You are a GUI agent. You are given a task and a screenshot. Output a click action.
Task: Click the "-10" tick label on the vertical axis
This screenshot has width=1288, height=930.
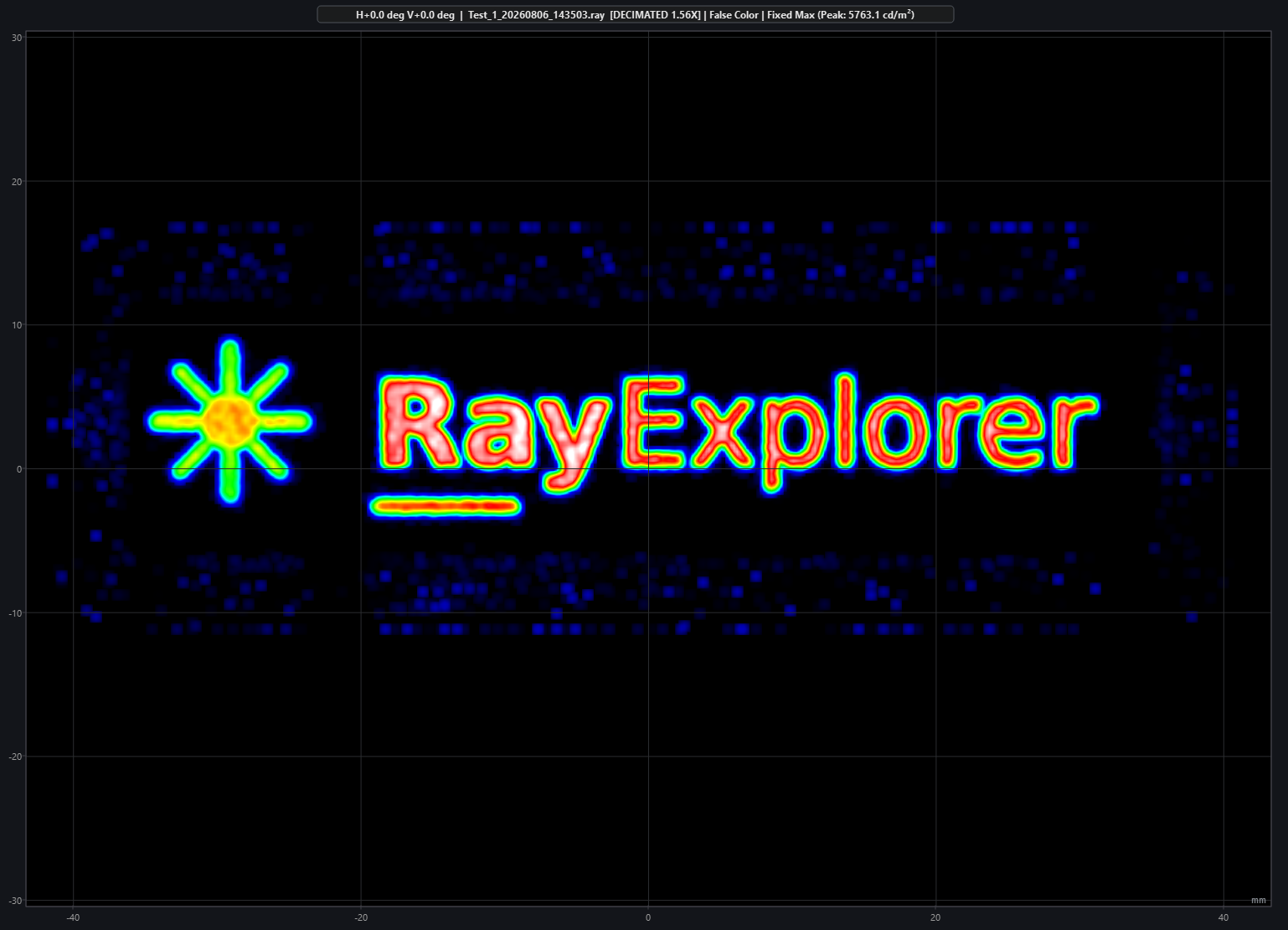pyautogui.click(x=16, y=612)
